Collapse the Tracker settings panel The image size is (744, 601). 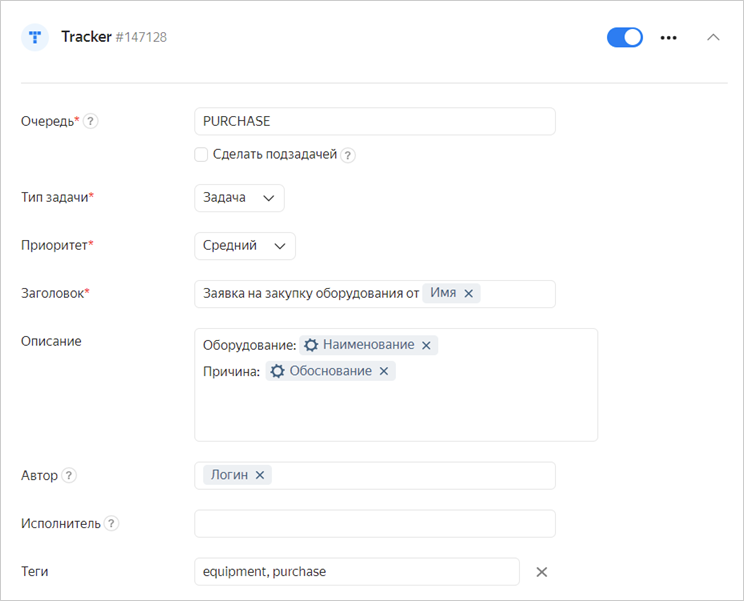tap(713, 37)
